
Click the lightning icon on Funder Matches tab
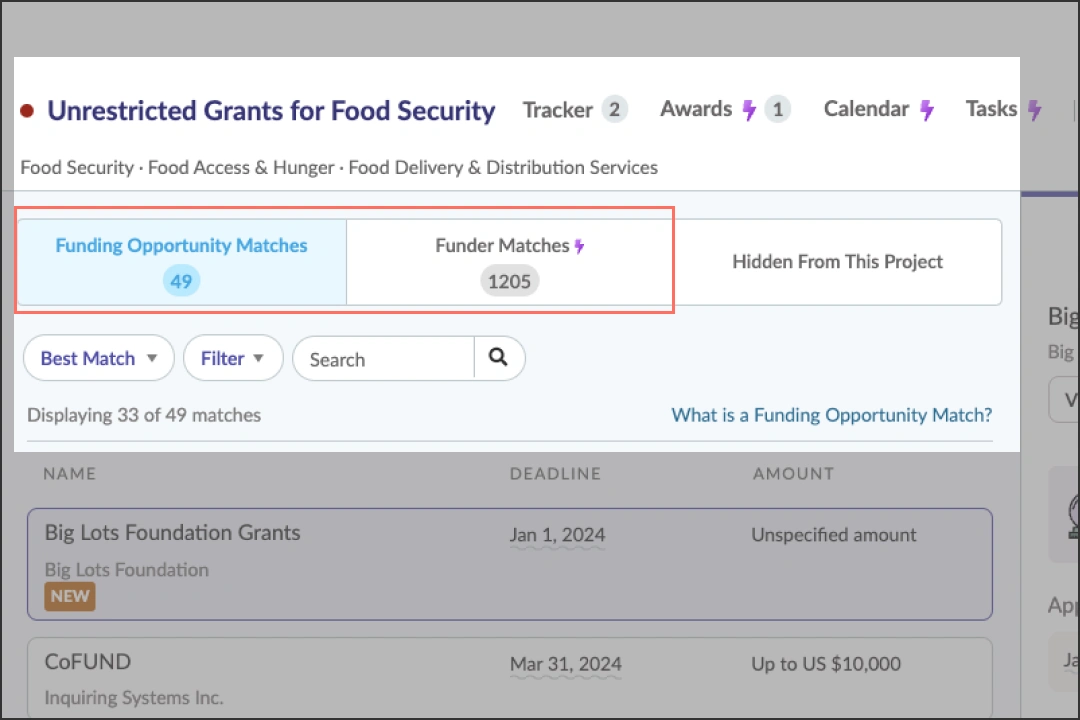point(580,245)
